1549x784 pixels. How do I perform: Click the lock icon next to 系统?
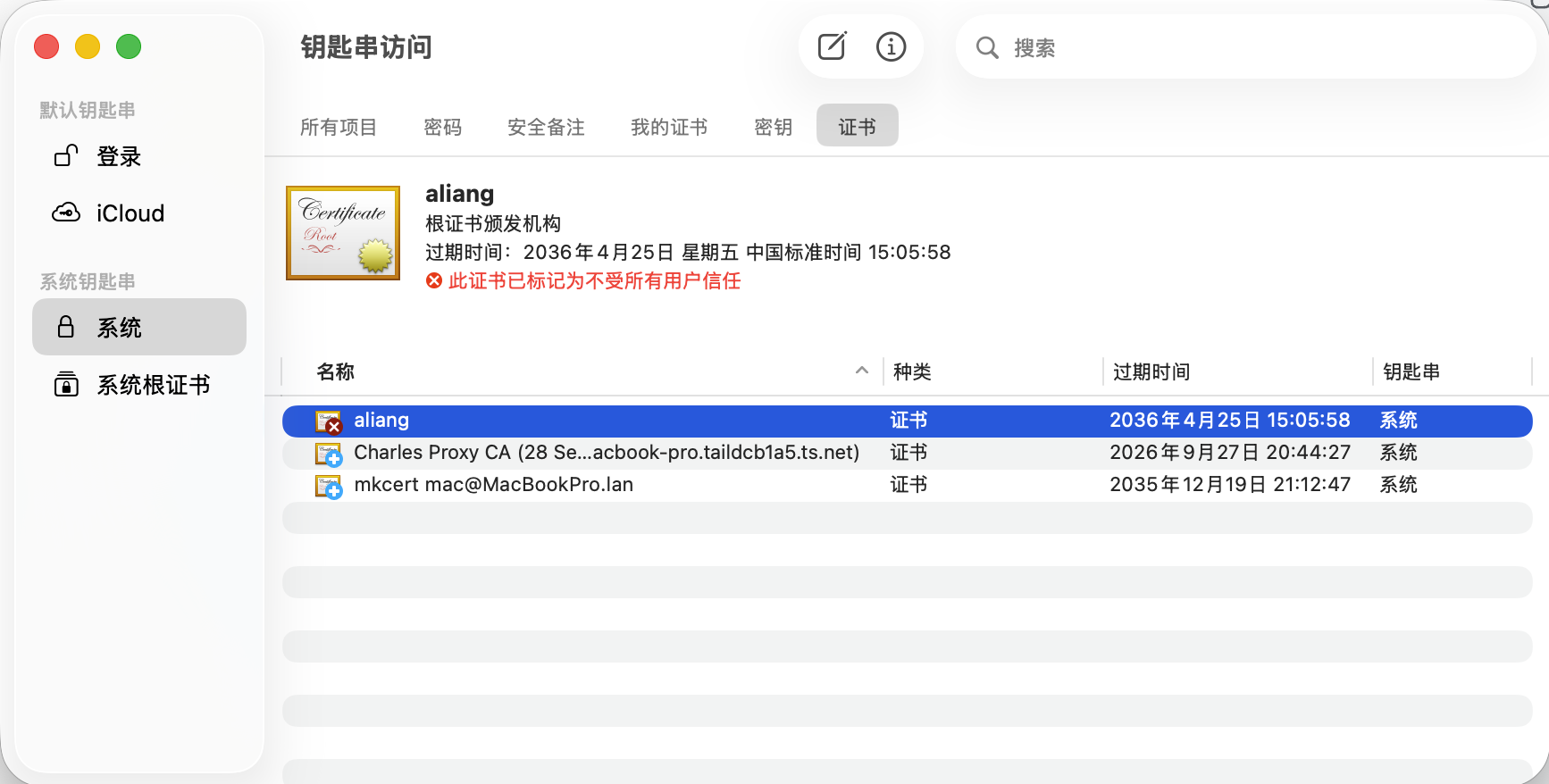66,327
